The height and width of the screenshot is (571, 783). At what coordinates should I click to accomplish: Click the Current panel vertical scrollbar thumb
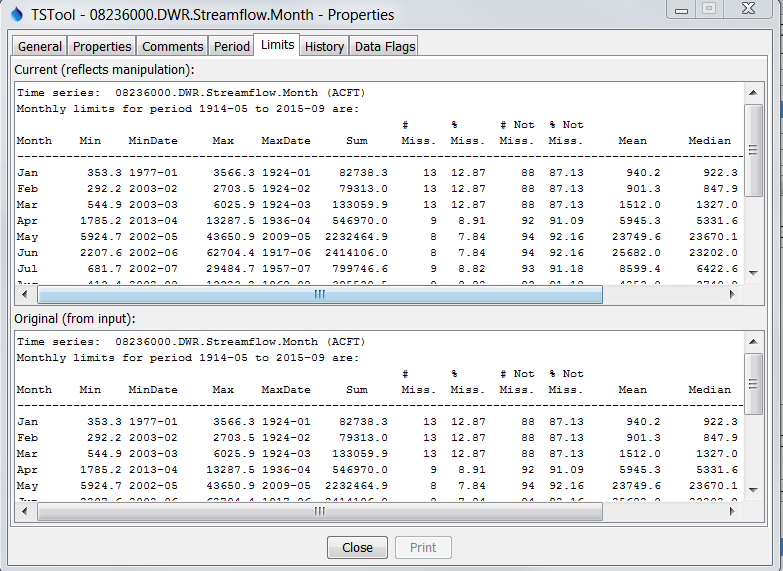tap(754, 150)
